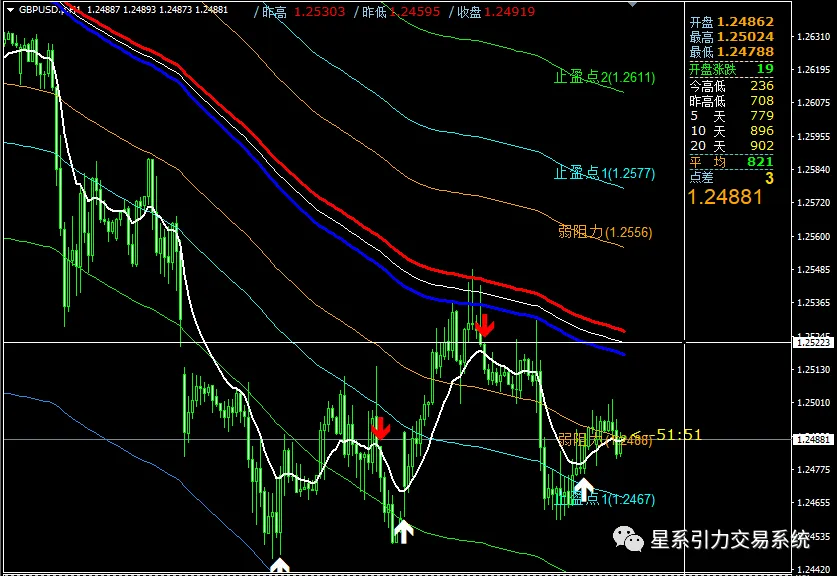
Task: Select the red down arrow near the 1.2490 level
Action: tap(381, 428)
